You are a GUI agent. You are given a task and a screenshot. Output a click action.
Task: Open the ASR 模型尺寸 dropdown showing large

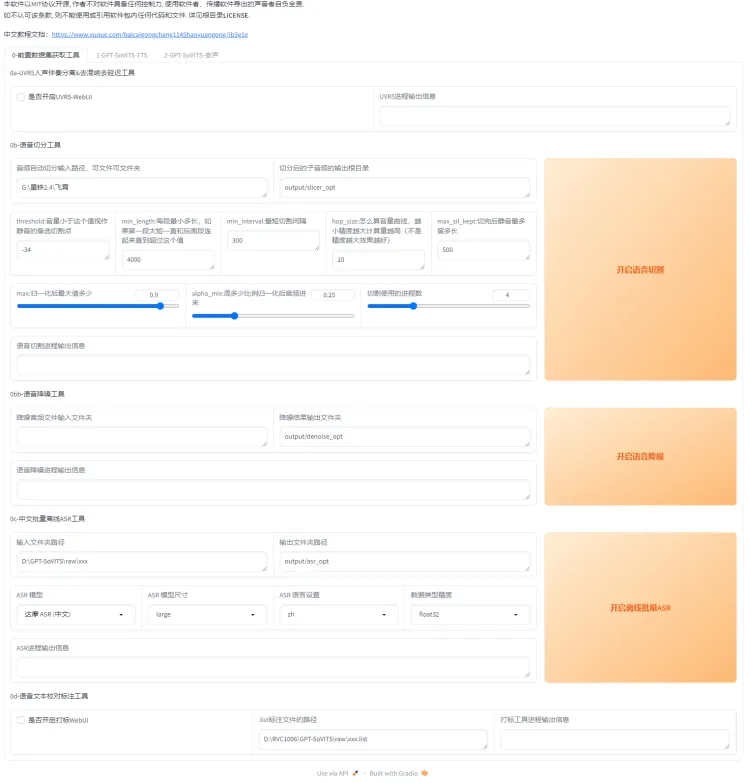point(207,615)
